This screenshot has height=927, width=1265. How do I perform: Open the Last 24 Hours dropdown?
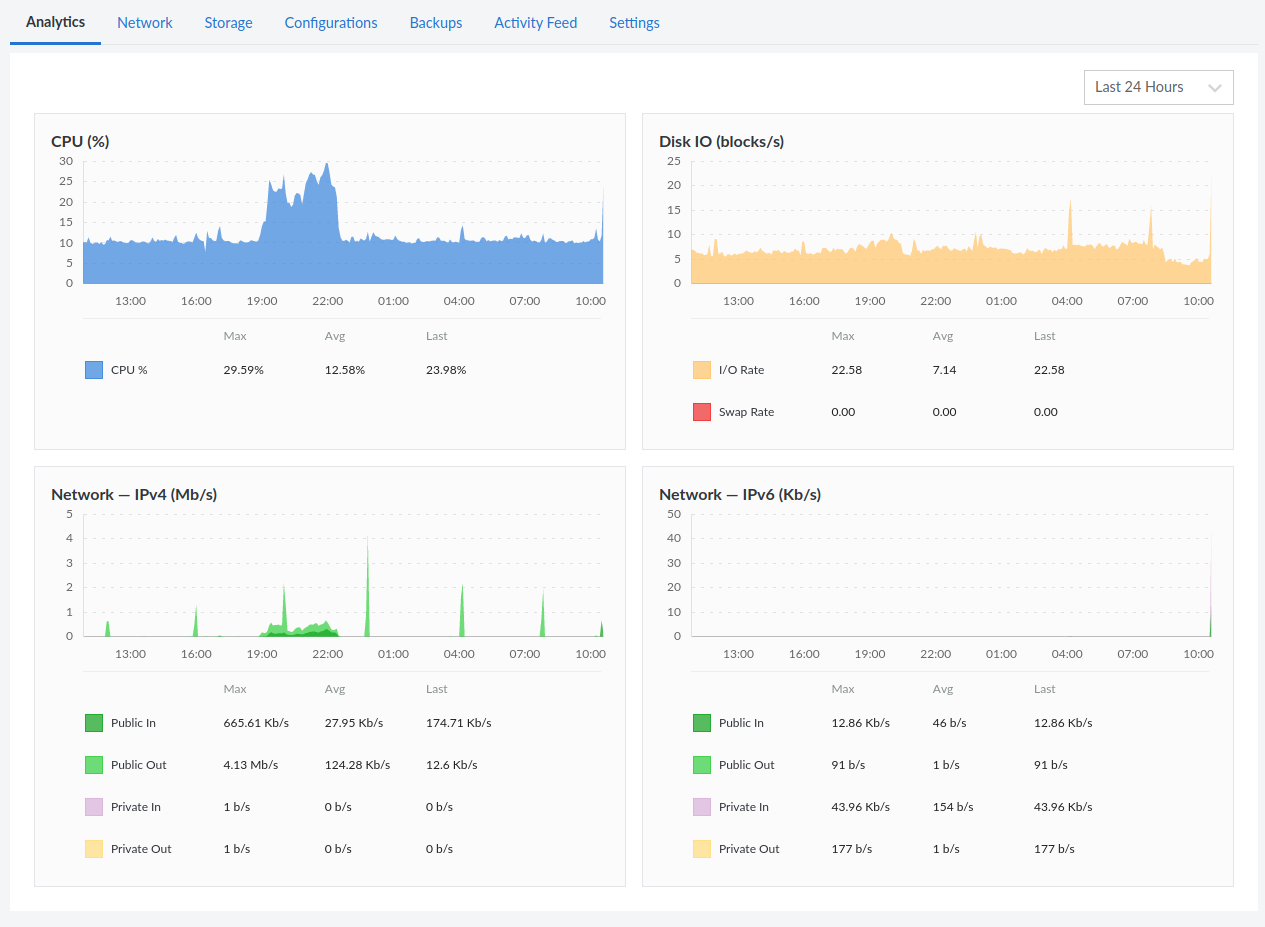point(1158,87)
